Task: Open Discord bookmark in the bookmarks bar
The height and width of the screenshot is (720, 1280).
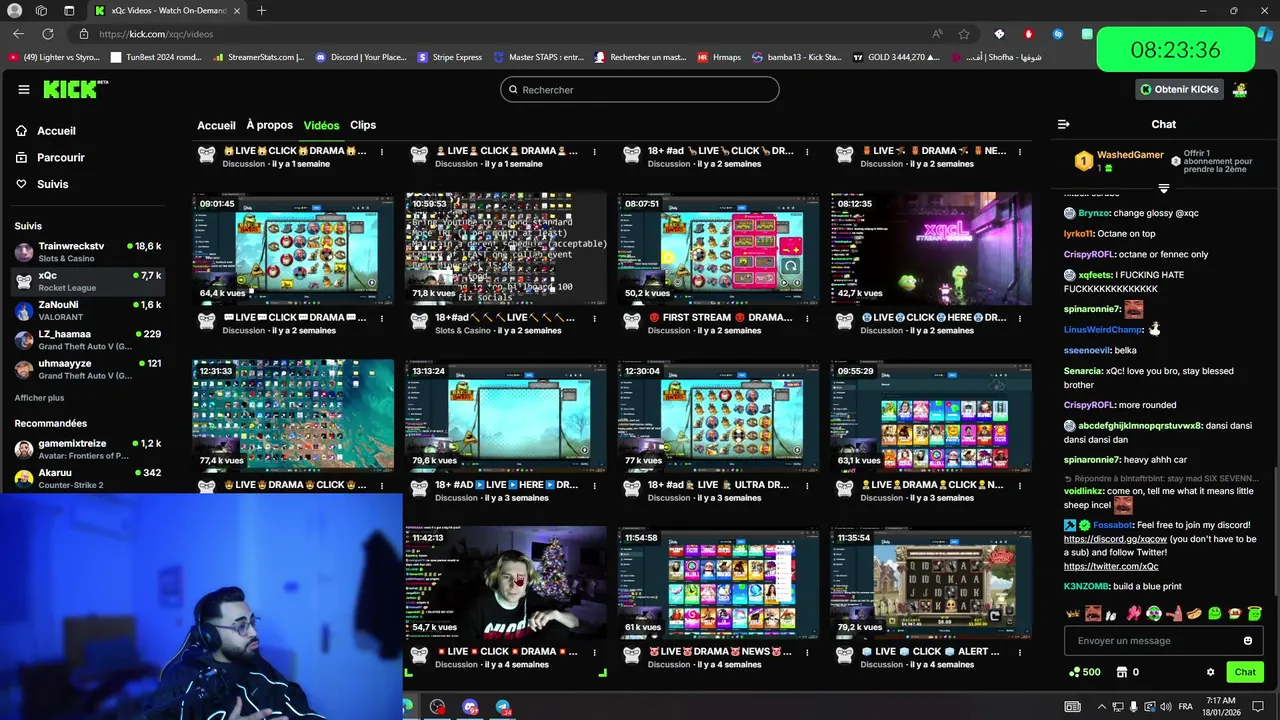Action: coord(361,57)
